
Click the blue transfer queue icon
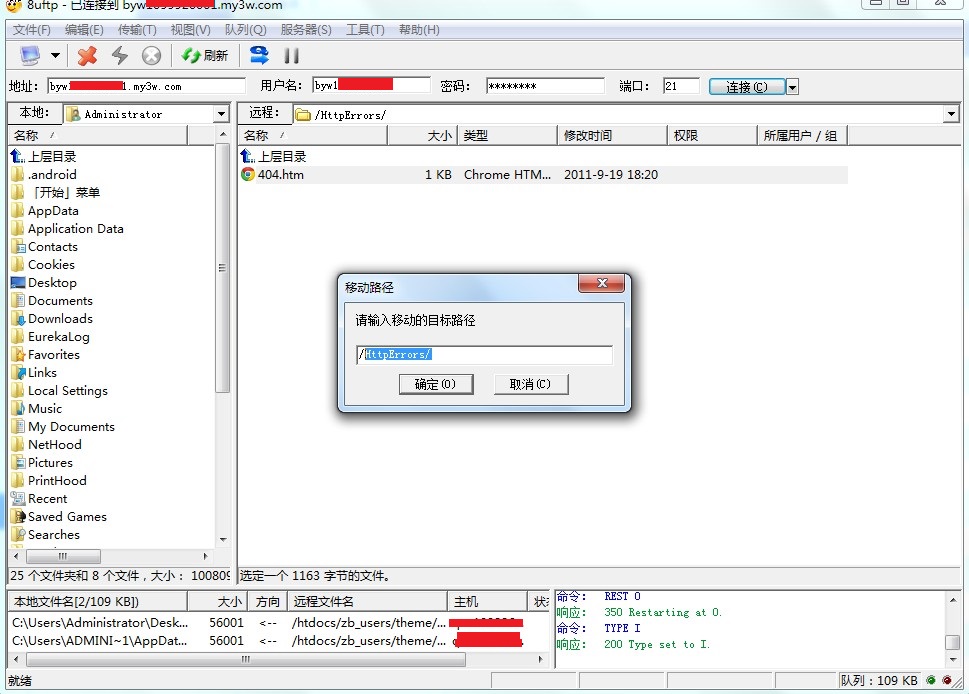[259, 55]
